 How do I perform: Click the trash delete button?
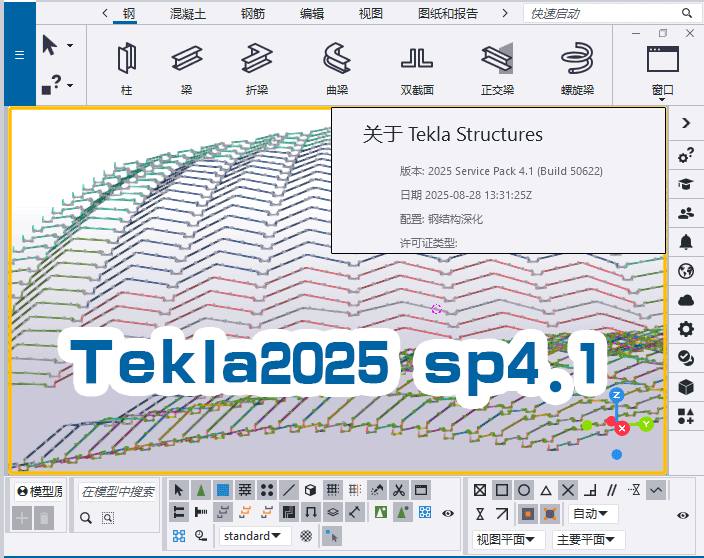[44, 518]
